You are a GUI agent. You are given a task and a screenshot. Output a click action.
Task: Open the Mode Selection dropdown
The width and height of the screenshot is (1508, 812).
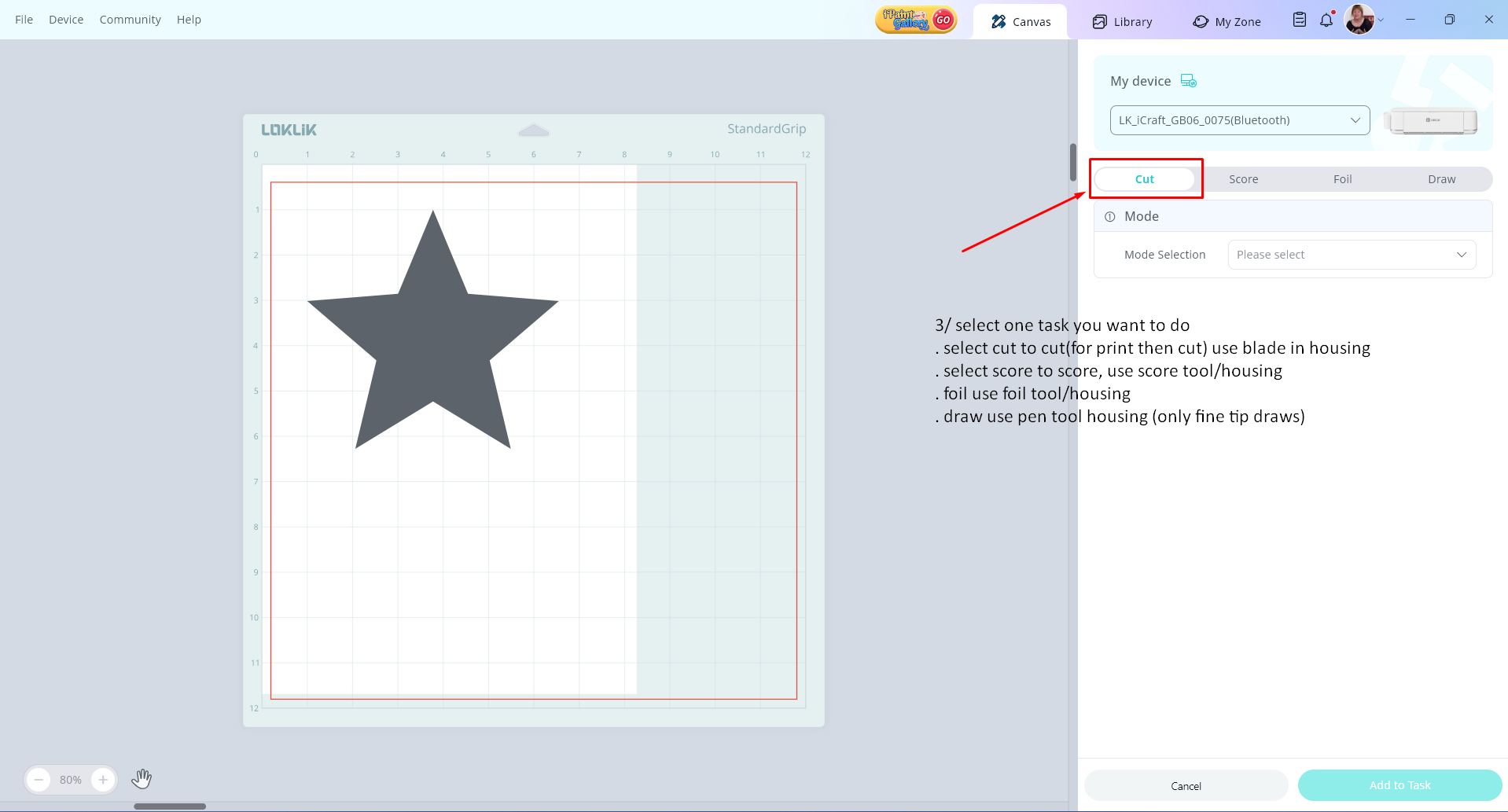click(x=1351, y=255)
